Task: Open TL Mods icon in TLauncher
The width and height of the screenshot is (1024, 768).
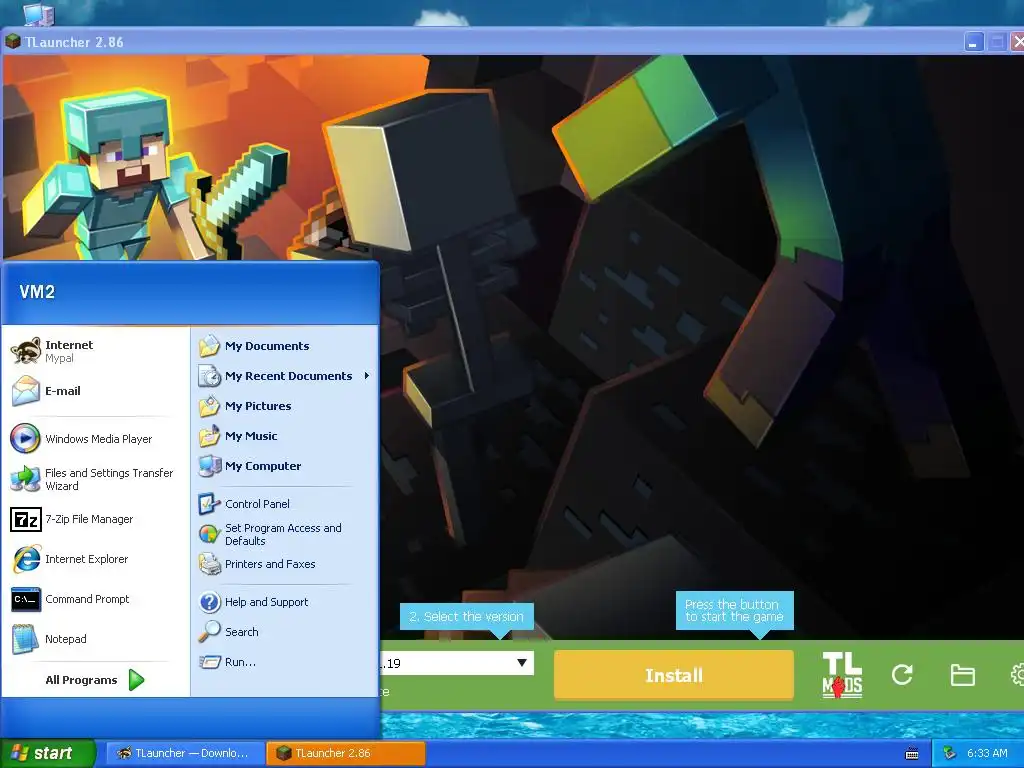Action: pyautogui.click(x=842, y=675)
